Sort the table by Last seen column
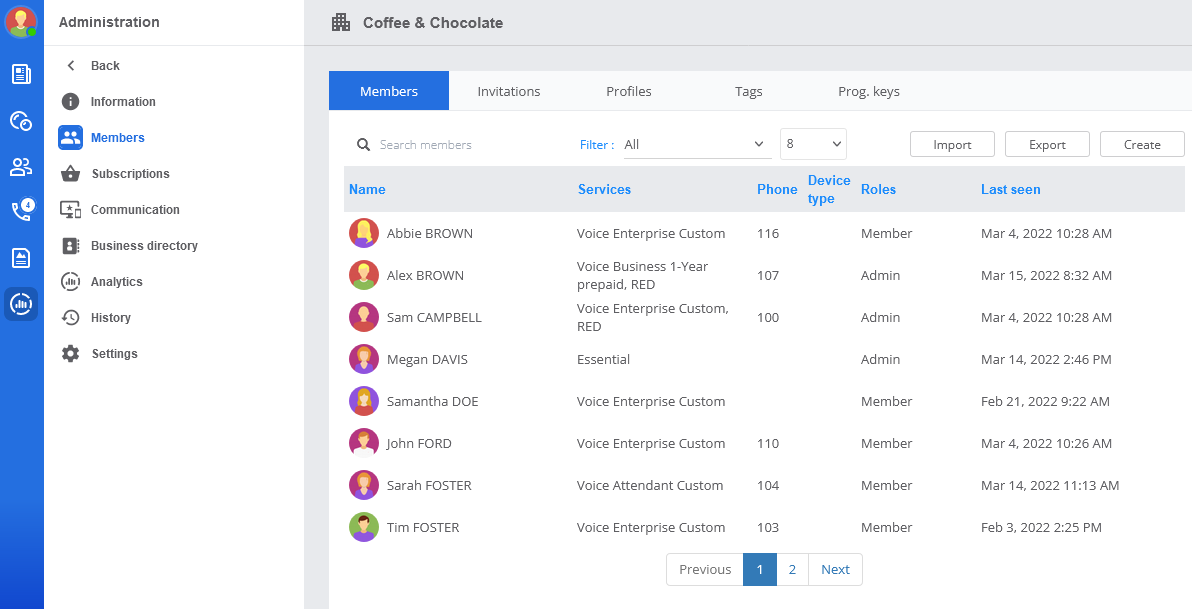Viewport: 1192px width, 609px height. (x=1010, y=189)
